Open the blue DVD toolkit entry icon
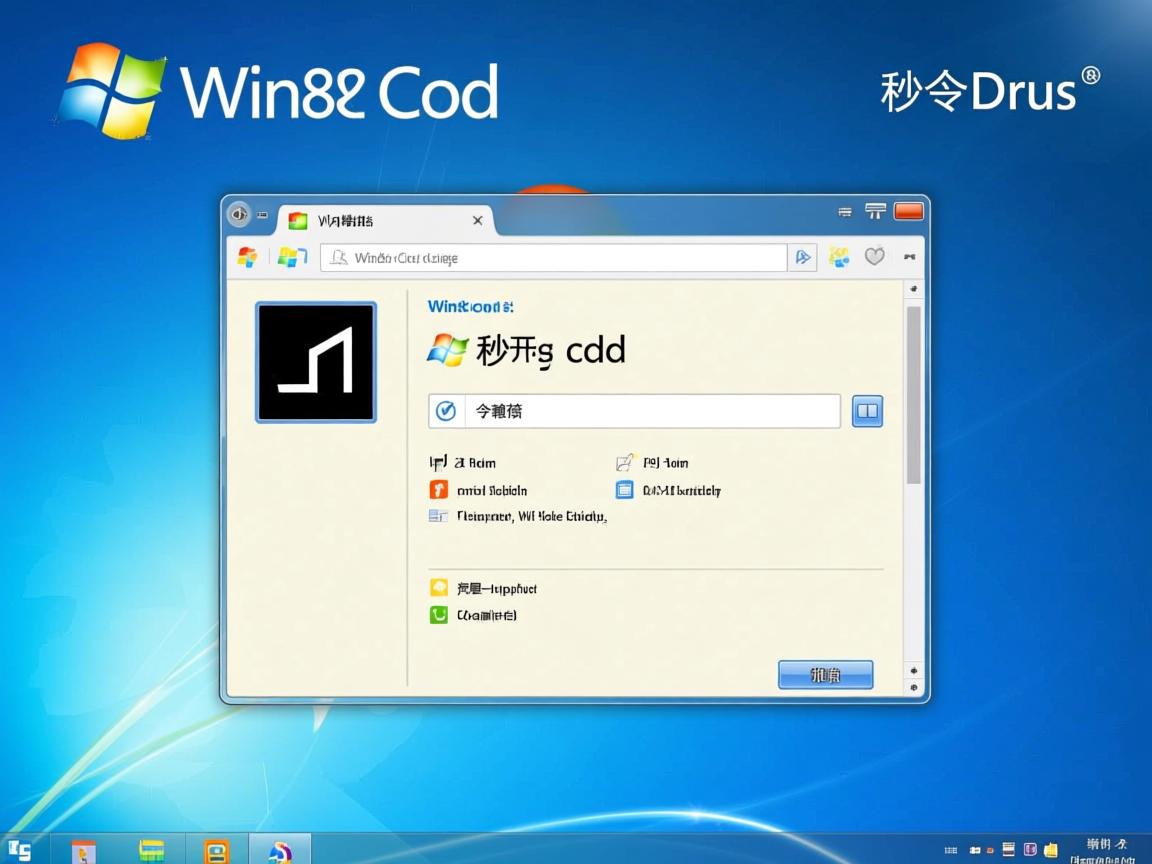The width and height of the screenshot is (1152, 864). tap(625, 490)
